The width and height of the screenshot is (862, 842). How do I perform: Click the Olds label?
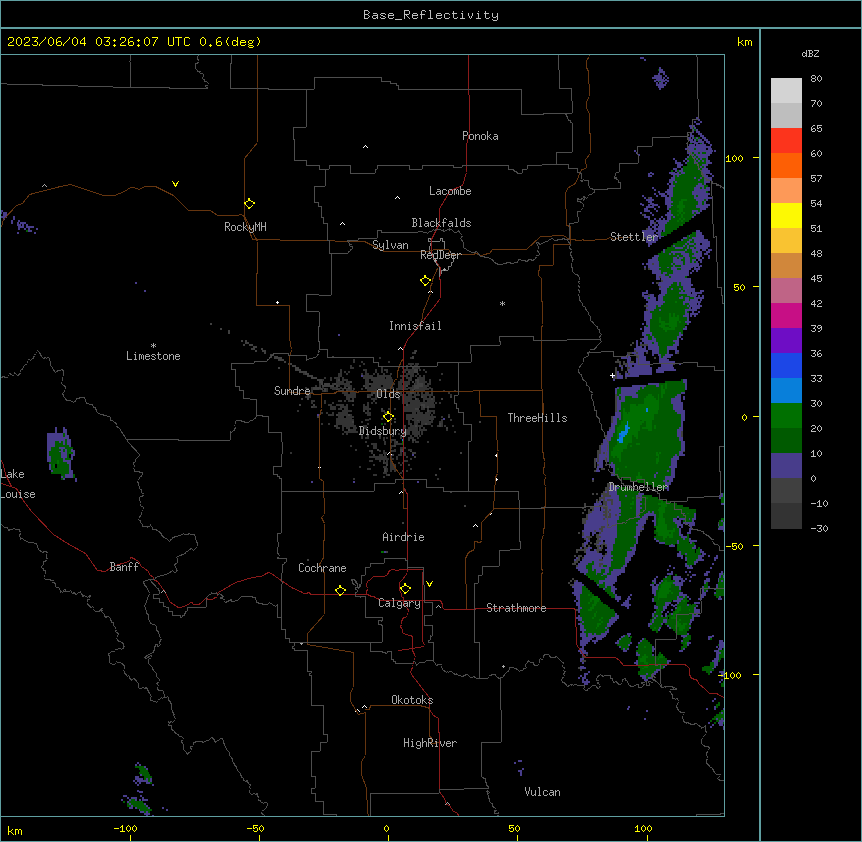[x=388, y=394]
